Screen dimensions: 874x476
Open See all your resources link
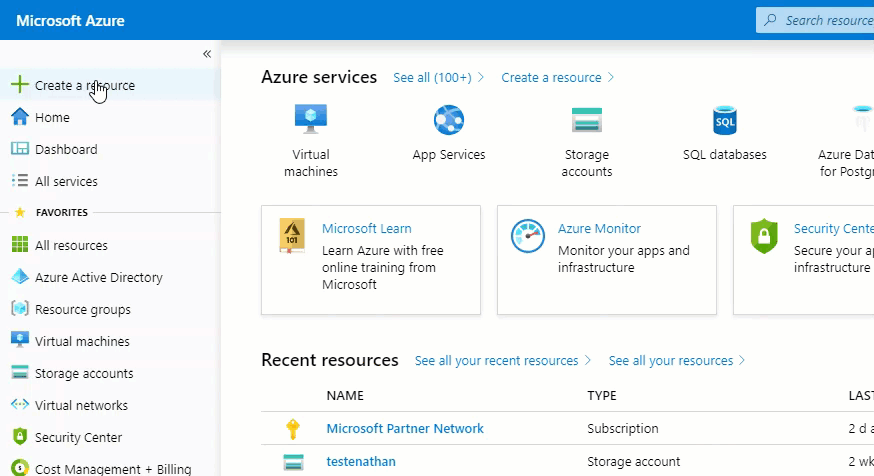[671, 361]
